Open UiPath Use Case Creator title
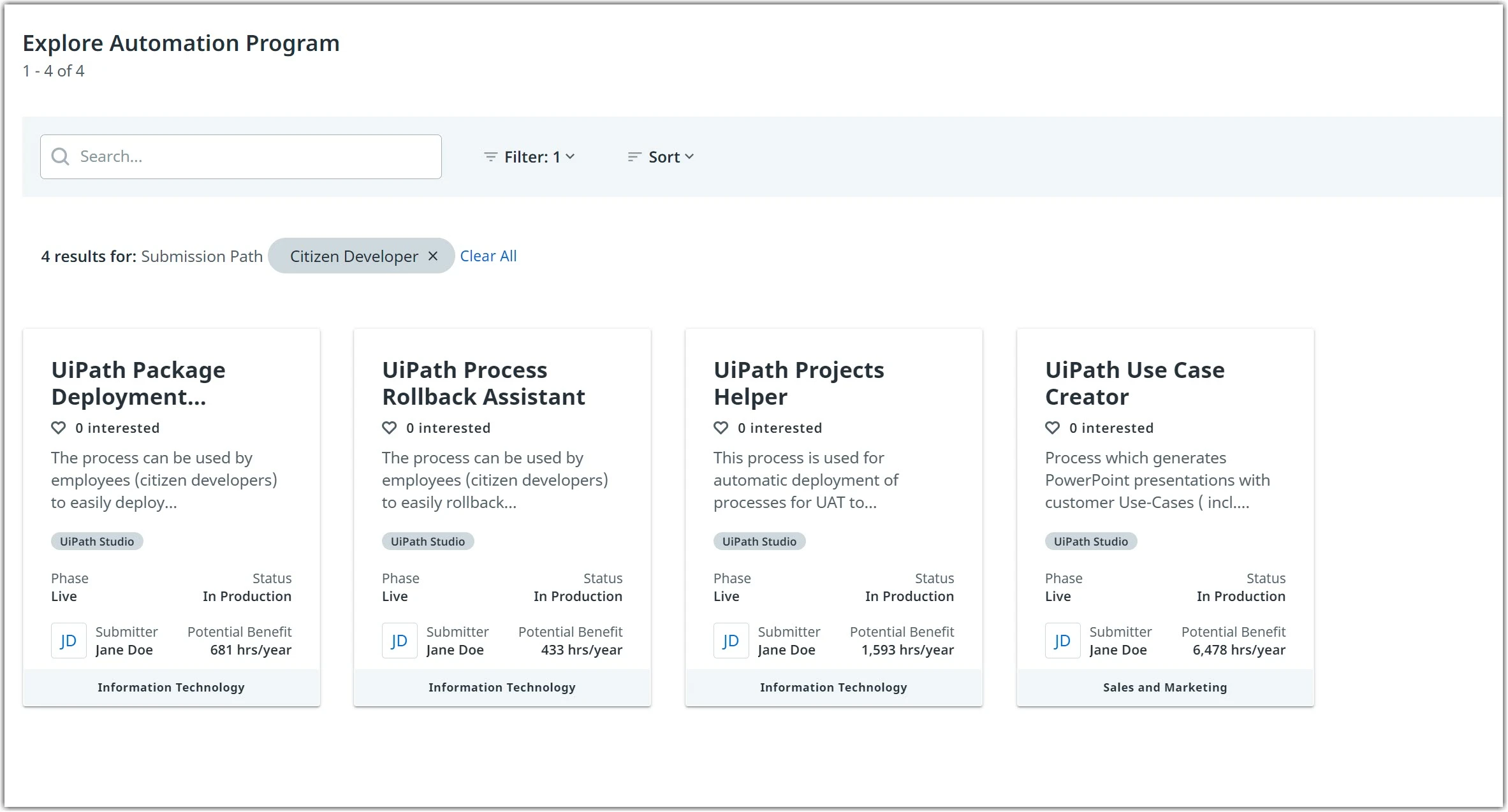This screenshot has width=1508, height=812. pyautogui.click(x=1135, y=383)
